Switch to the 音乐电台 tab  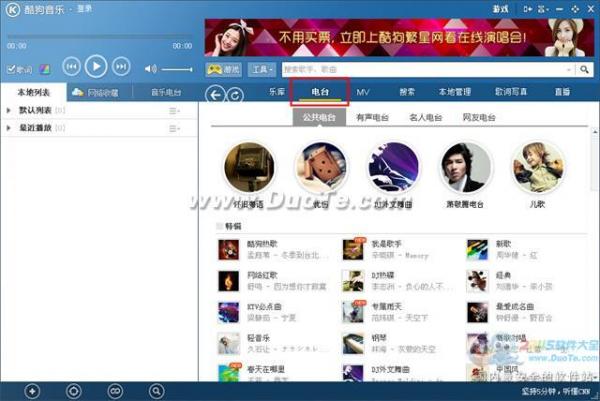[166, 92]
